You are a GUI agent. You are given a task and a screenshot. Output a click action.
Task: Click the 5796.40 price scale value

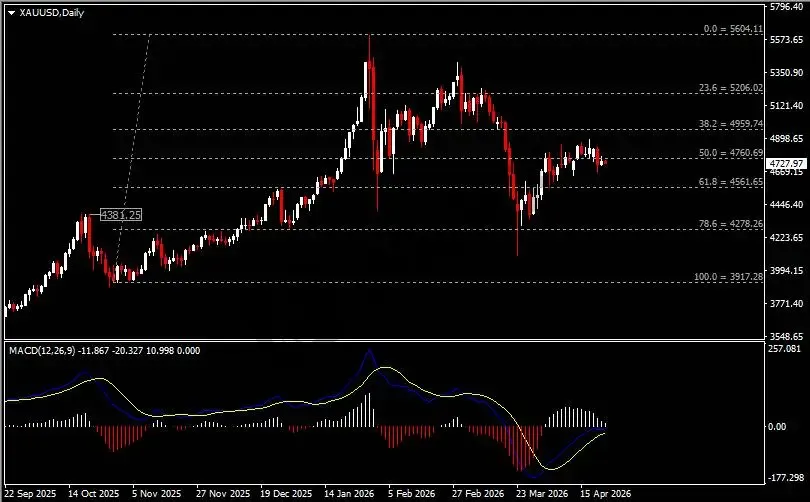pos(787,7)
